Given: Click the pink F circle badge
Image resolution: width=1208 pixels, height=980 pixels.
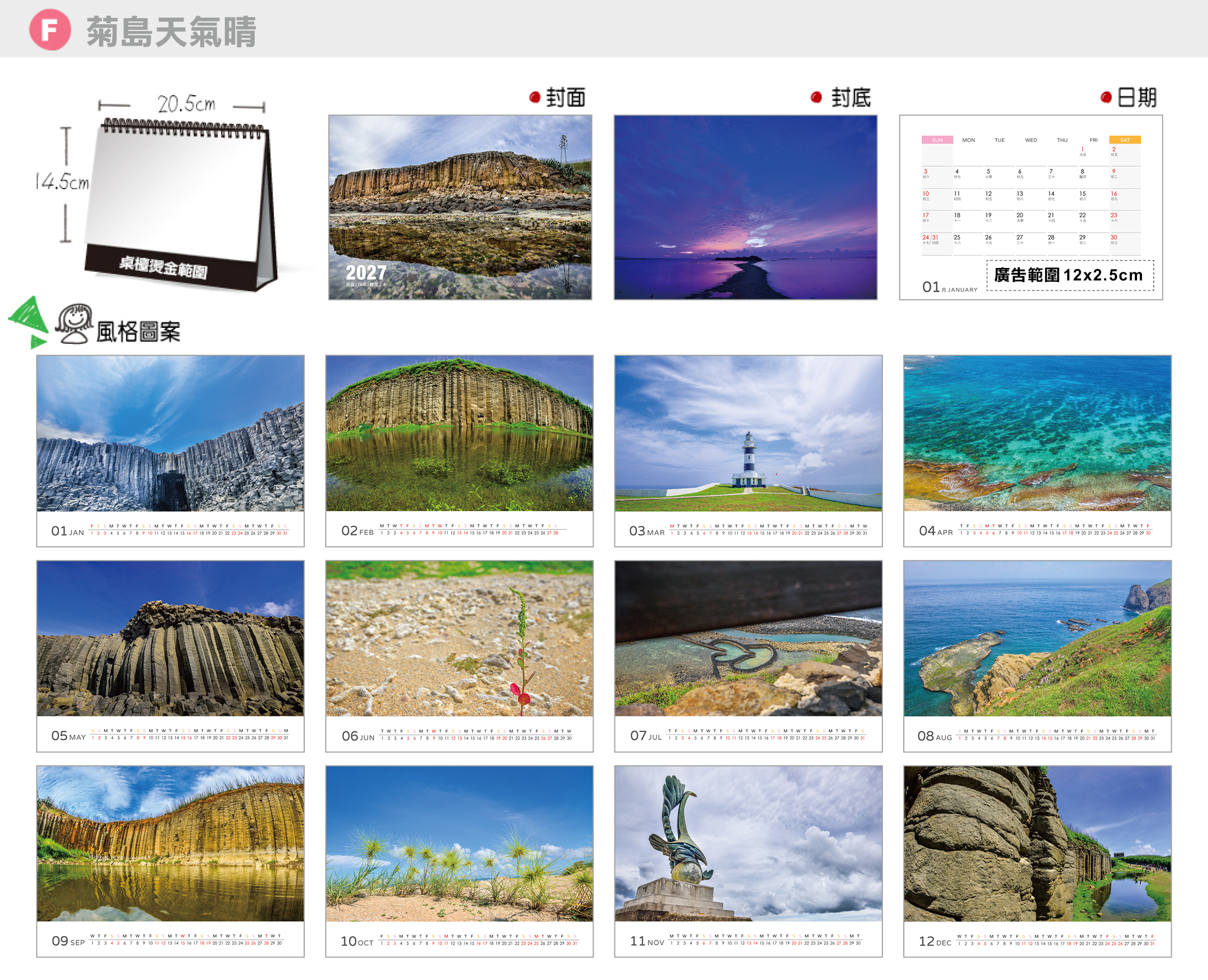Looking at the screenshot, I should (x=50, y=29).
